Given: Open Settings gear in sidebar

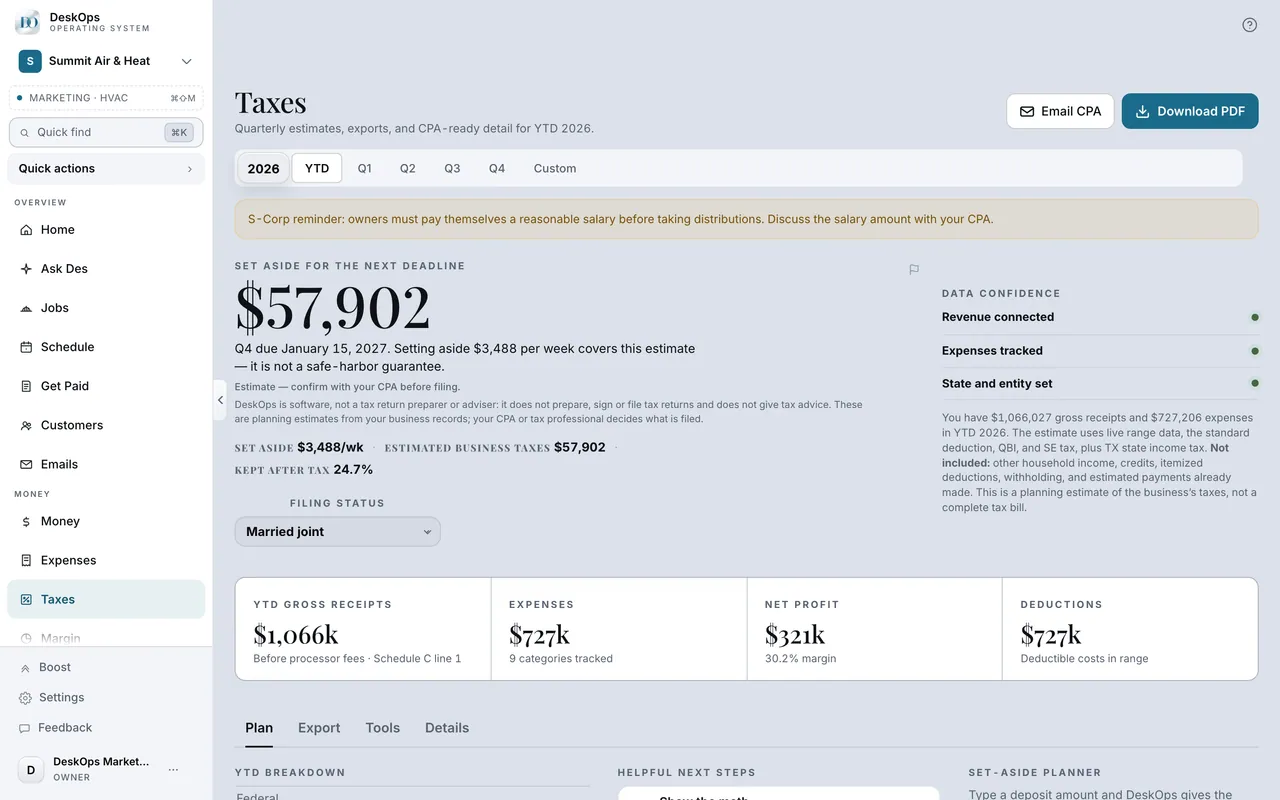Looking at the screenshot, I should pos(106,697).
